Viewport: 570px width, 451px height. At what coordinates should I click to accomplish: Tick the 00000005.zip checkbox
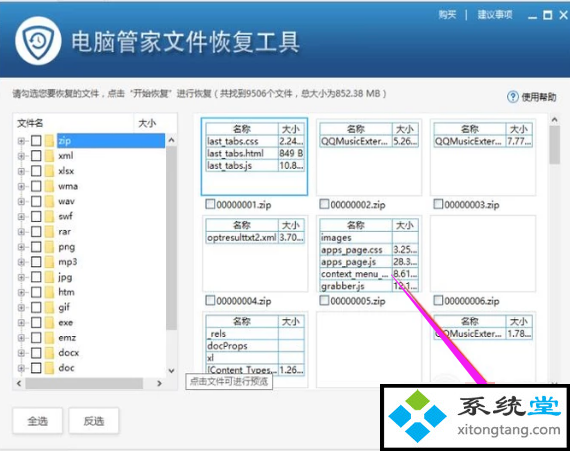324,300
